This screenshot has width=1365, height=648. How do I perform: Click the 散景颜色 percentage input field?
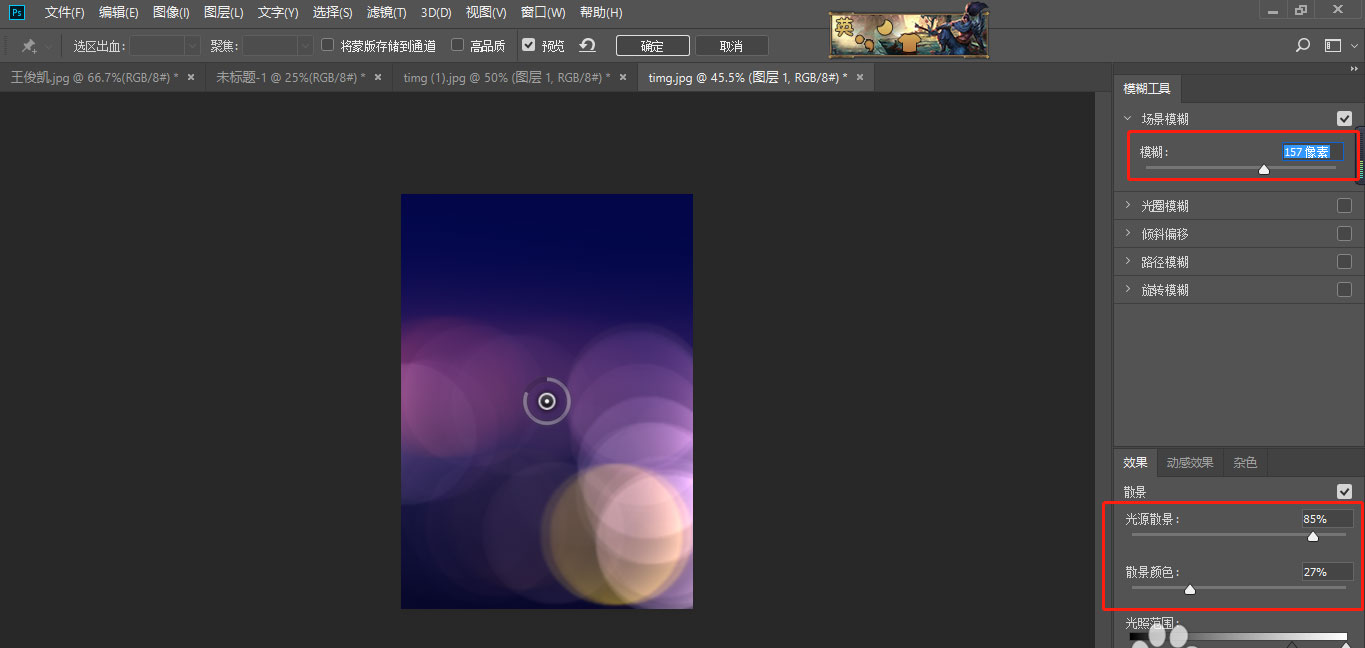pyautogui.click(x=1326, y=572)
